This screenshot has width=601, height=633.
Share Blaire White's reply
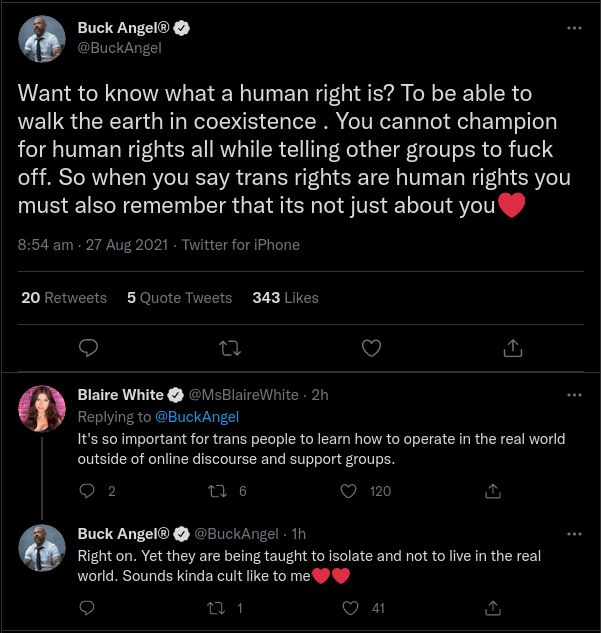pos(493,491)
